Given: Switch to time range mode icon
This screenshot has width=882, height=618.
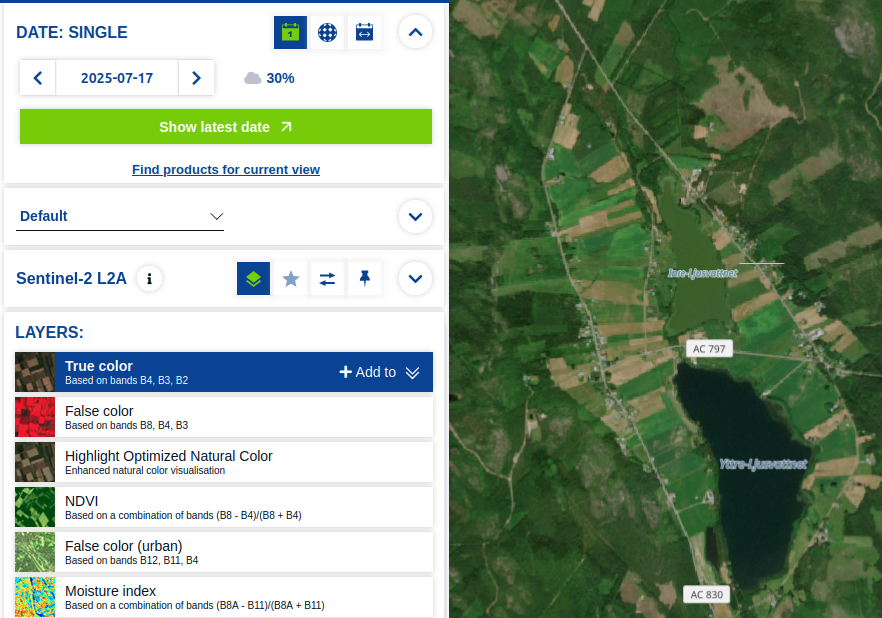Looking at the screenshot, I should pos(364,32).
